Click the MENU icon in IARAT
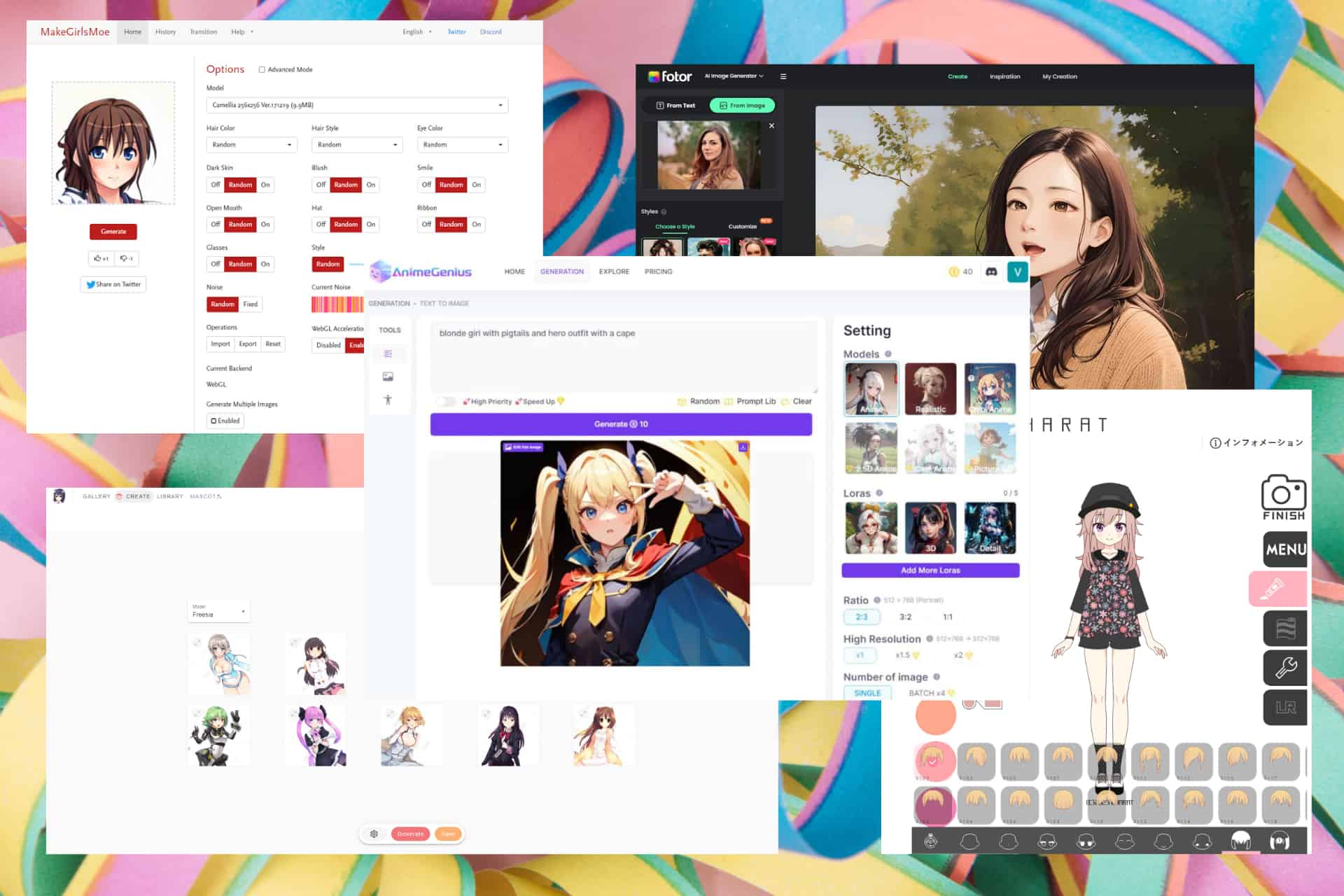 pyautogui.click(x=1284, y=548)
